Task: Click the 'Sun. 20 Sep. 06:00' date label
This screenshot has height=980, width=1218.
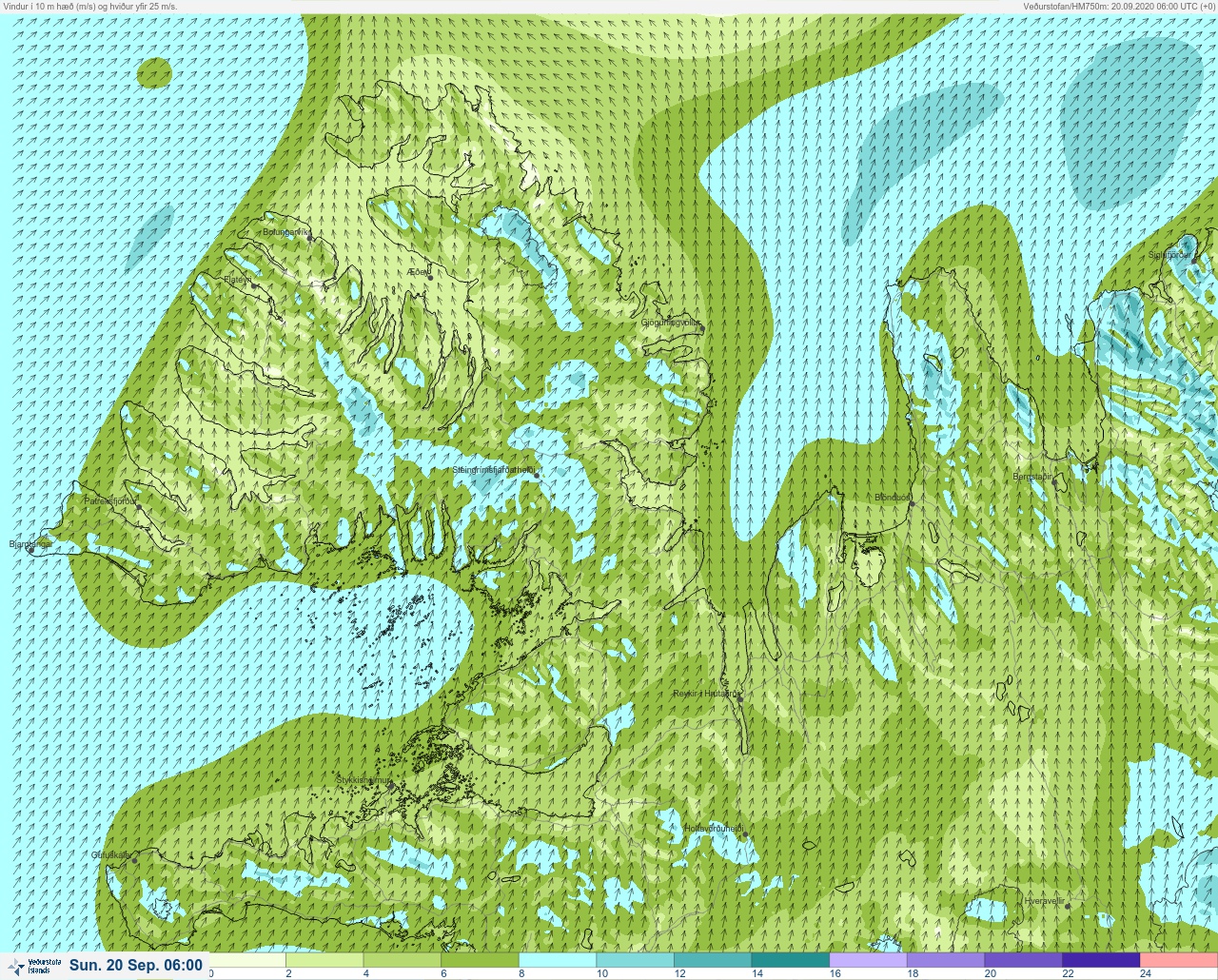Action: (136, 966)
